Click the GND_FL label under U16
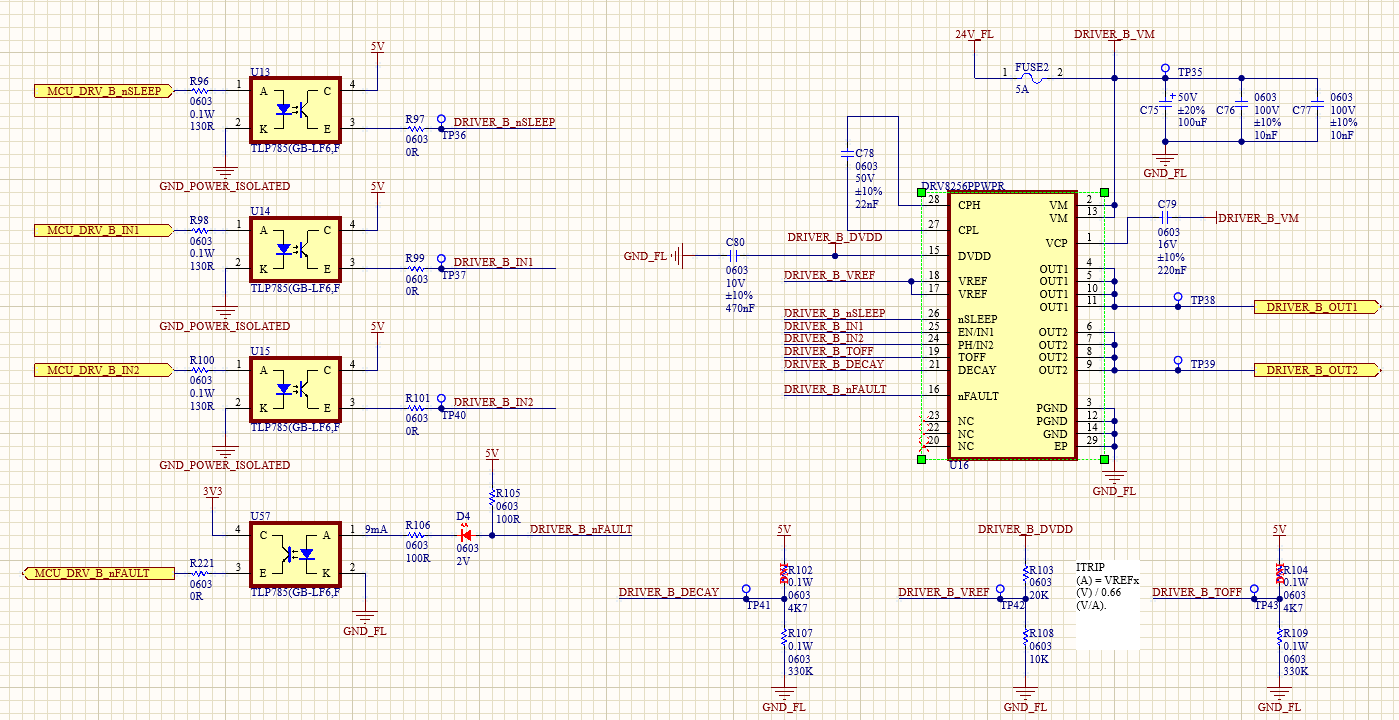The image size is (1399, 720). (x=1114, y=491)
